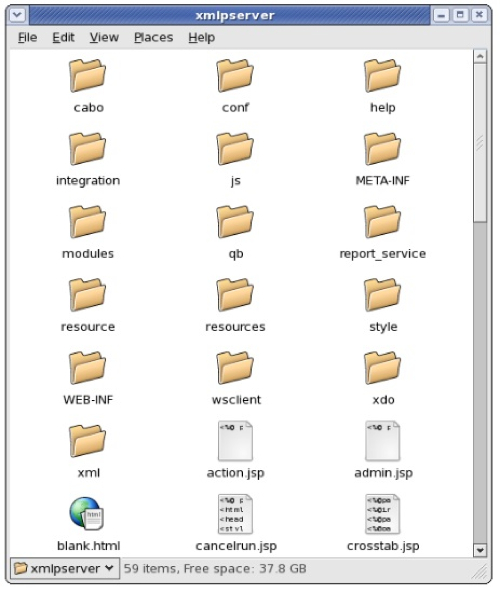Click the "META-INF" folder name
Screen dimensions: 500x593
pos(383,181)
